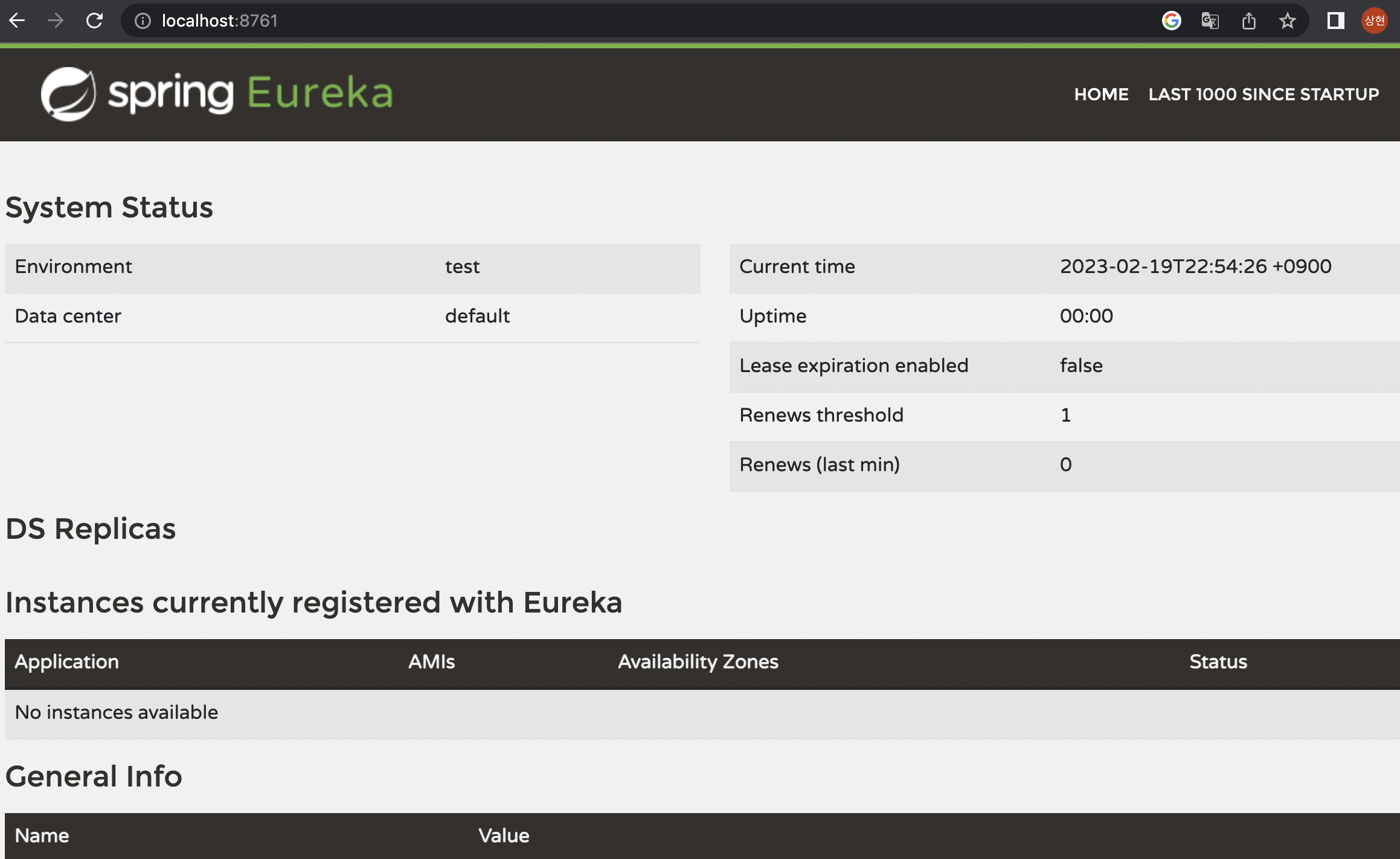
Task: Click the site info icon in address bar
Action: pyautogui.click(x=143, y=21)
